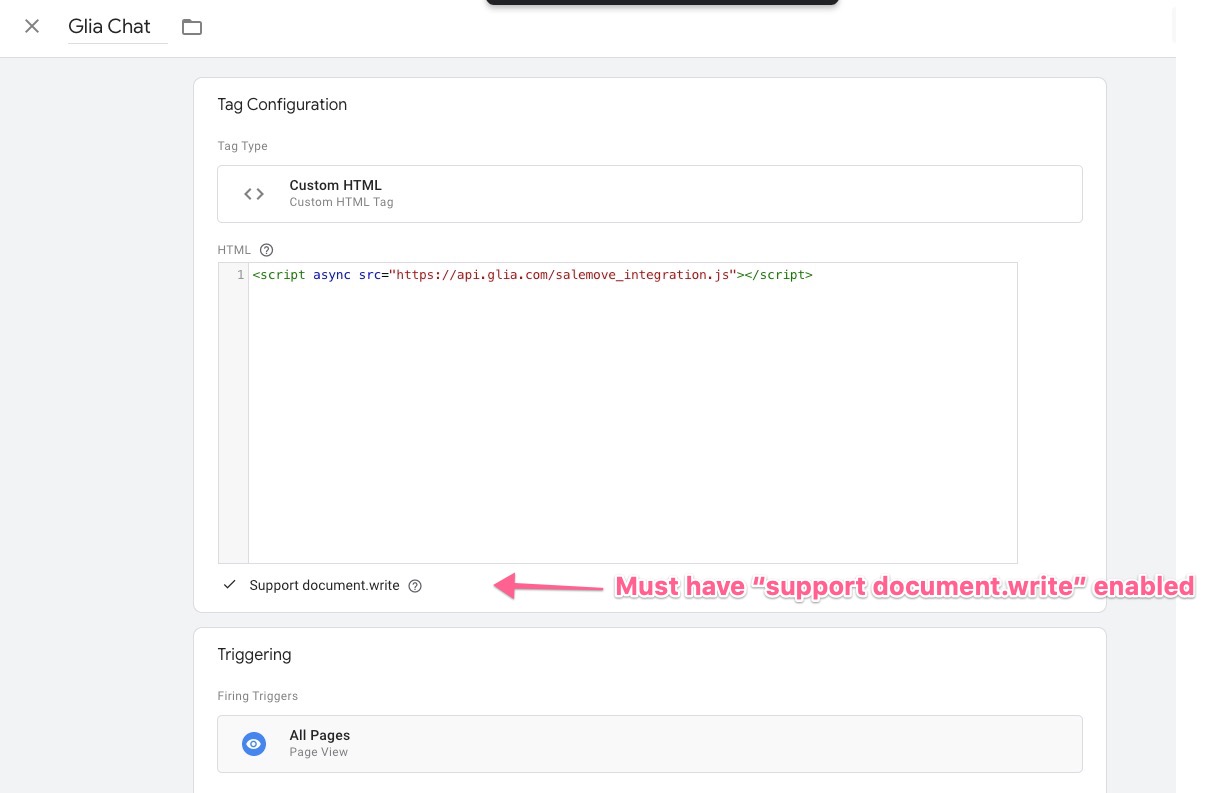Click the script src URL text
This screenshot has width=1208, height=793.
(562, 274)
